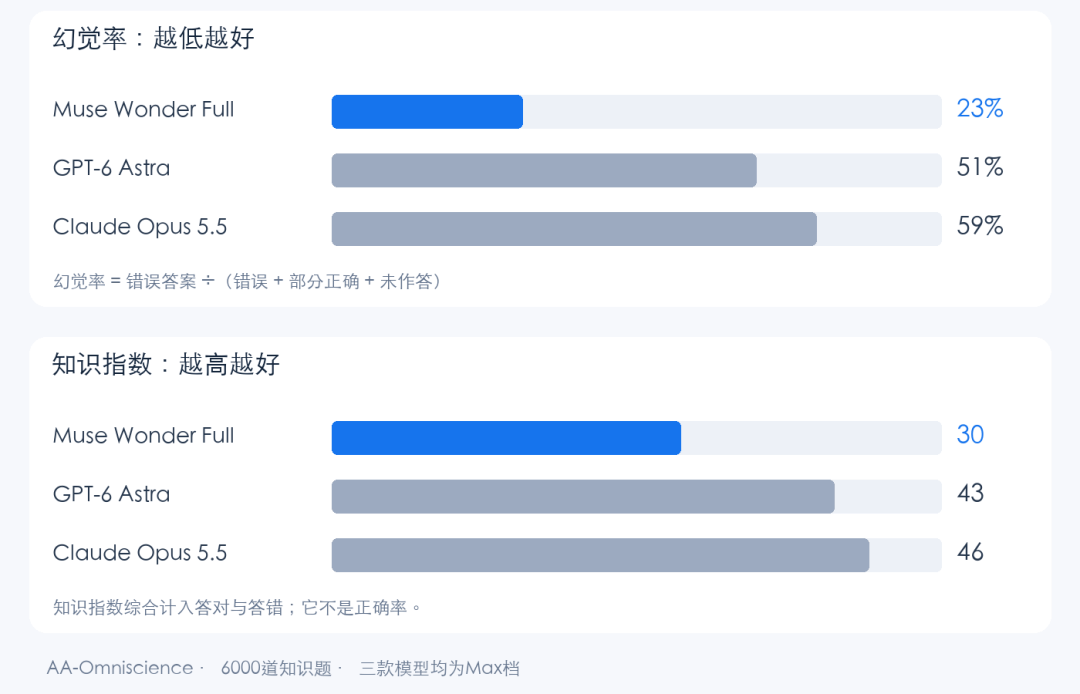Click the 知识指数综合计入答对与答错 footnote

coord(237,607)
